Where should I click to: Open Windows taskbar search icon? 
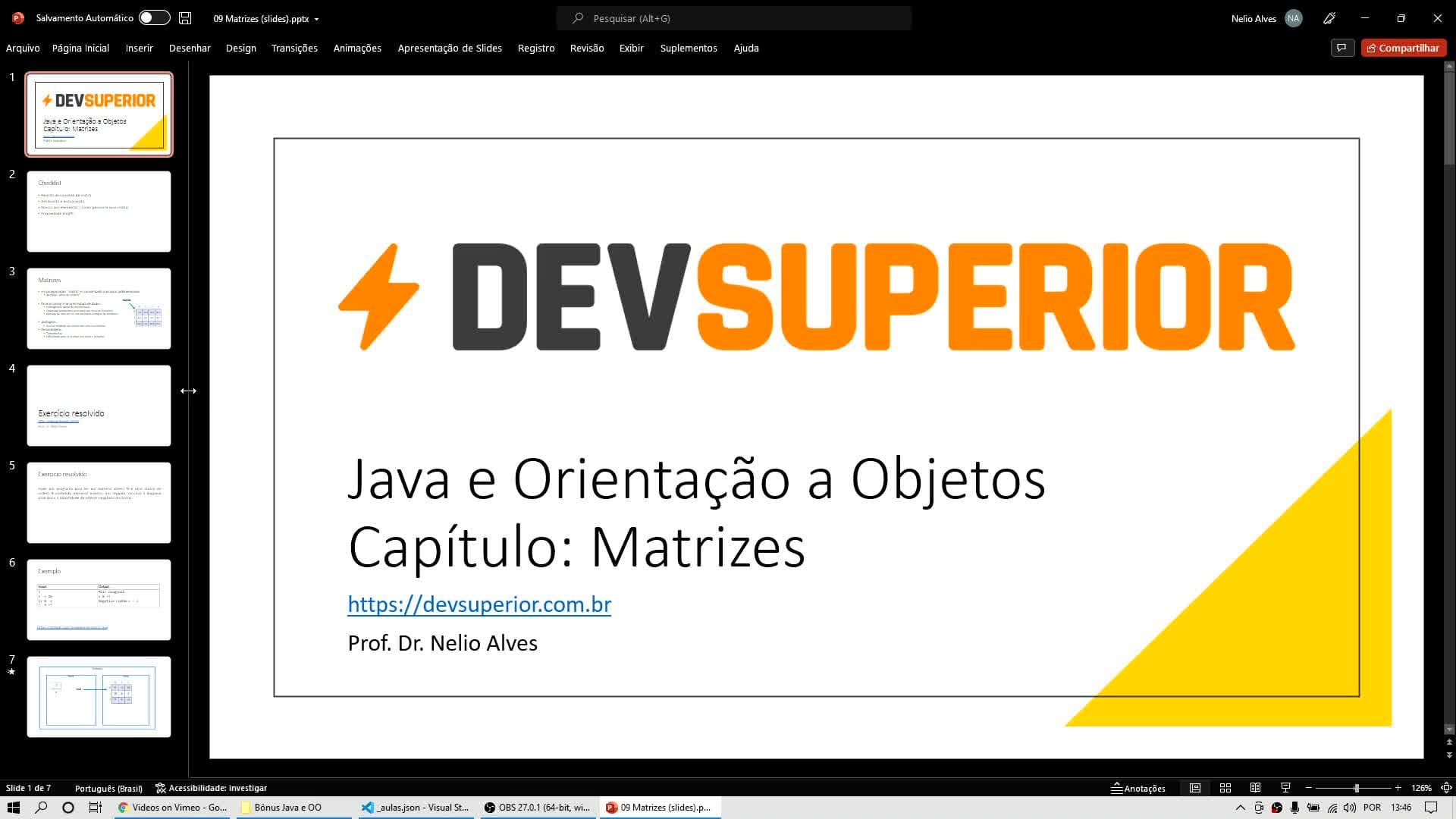click(x=41, y=808)
